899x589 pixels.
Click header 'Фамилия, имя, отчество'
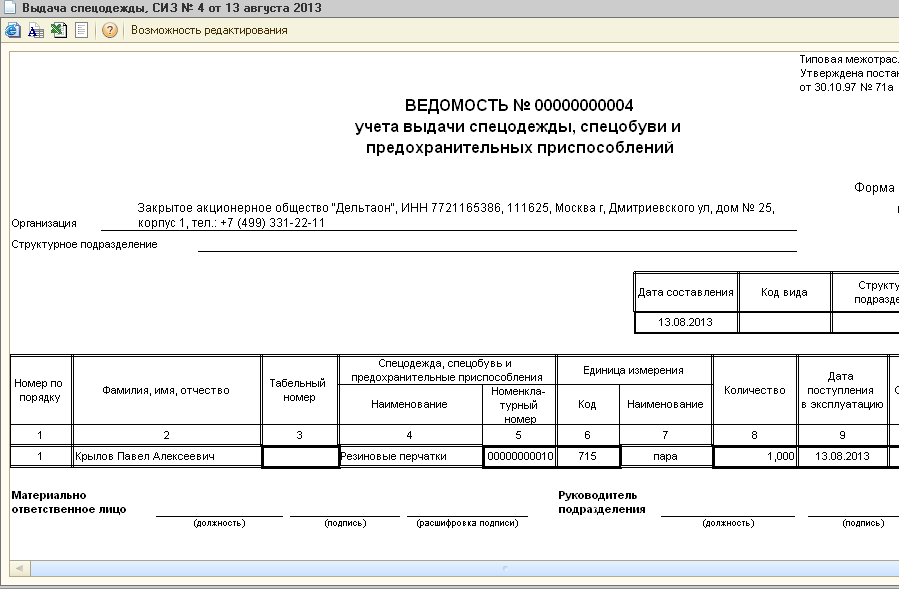(x=166, y=390)
